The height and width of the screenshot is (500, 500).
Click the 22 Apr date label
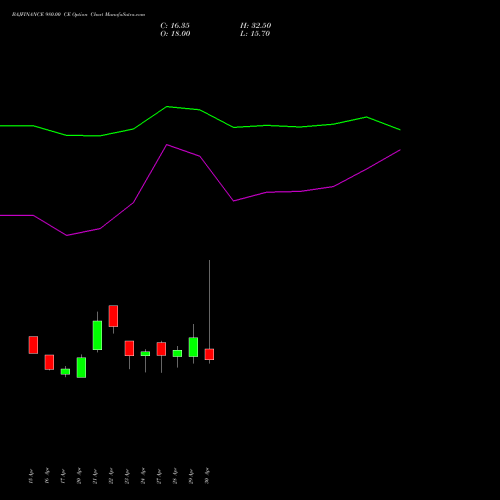click(111, 476)
